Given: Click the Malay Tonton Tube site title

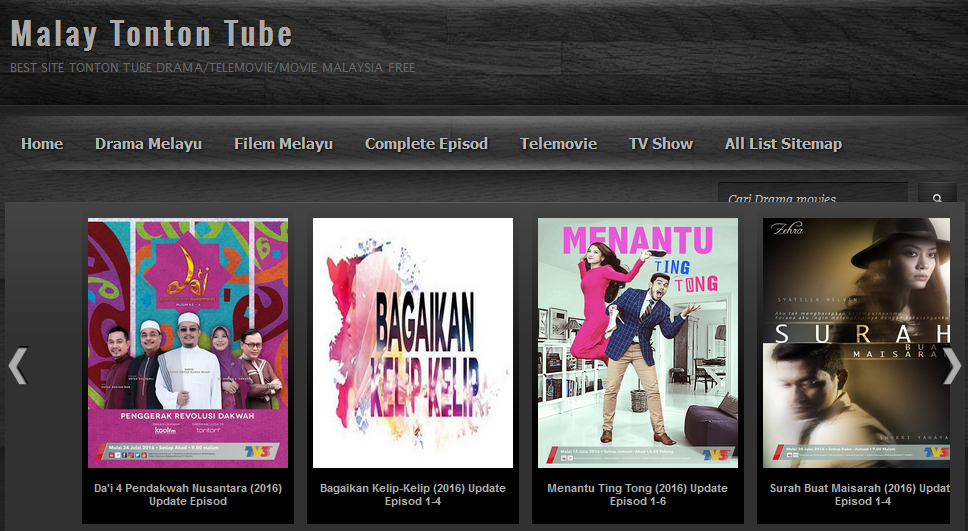Looking at the screenshot, I should click(x=151, y=34).
